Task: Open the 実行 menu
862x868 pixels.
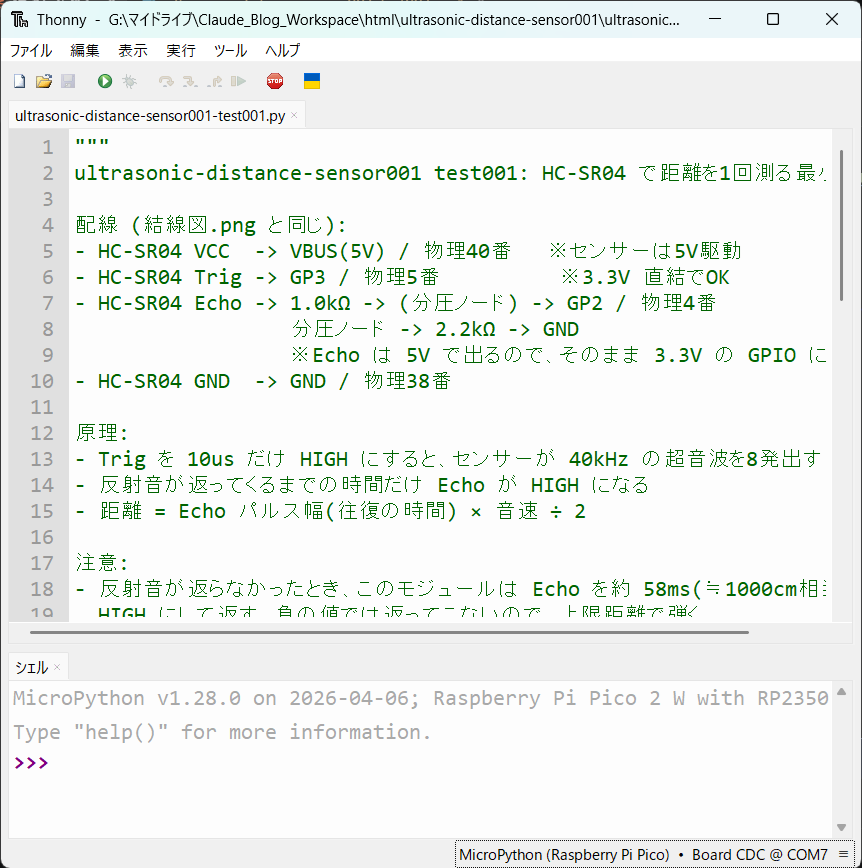Action: coord(180,50)
